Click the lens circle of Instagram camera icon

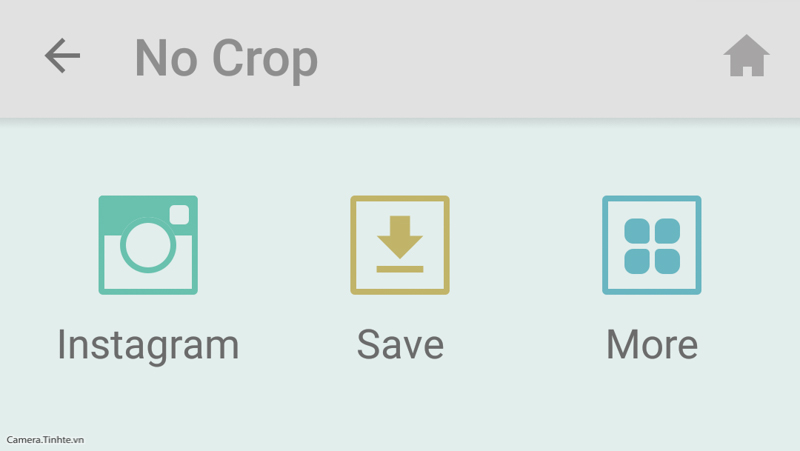point(148,245)
